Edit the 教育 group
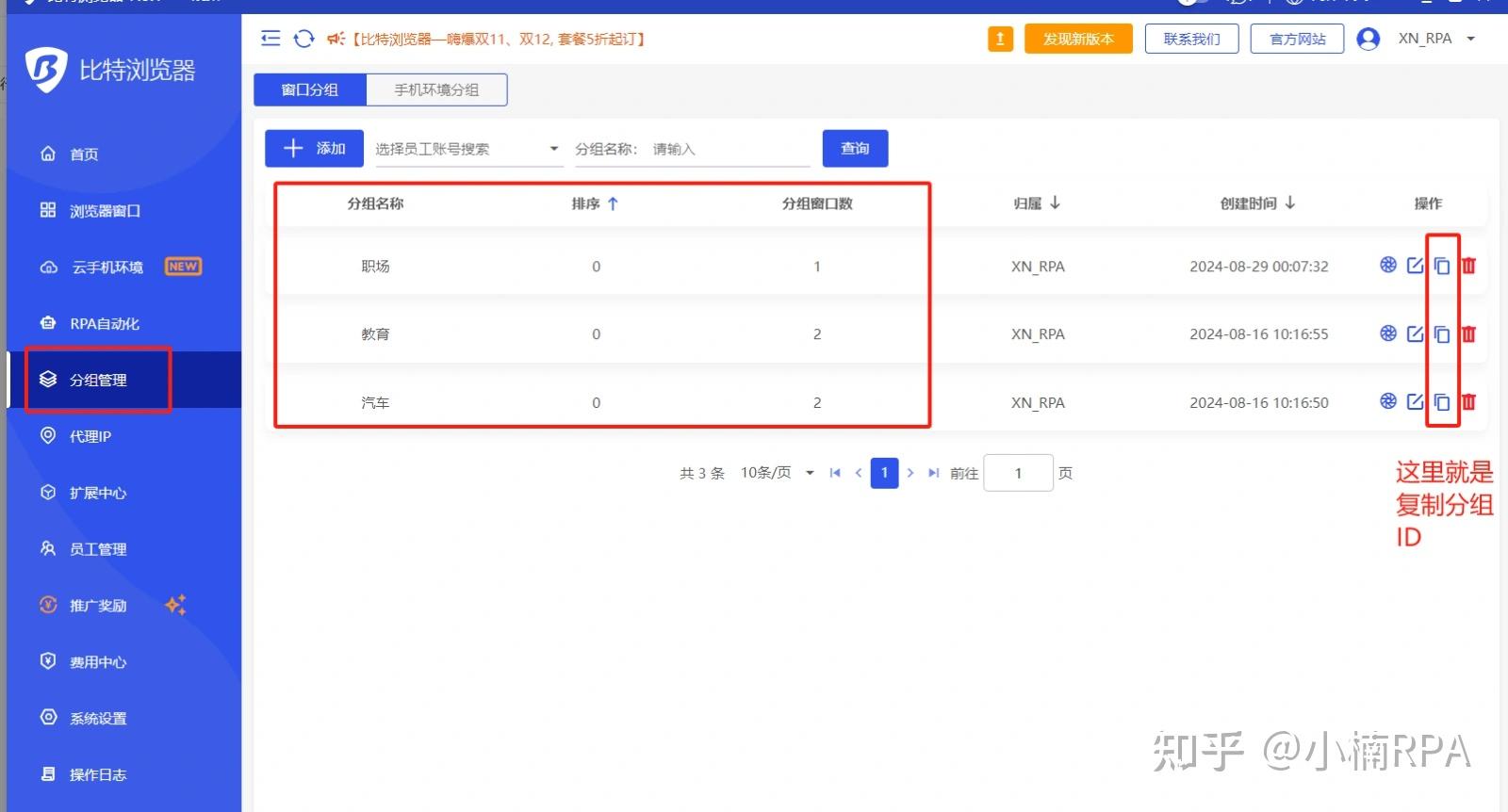 tap(1415, 333)
